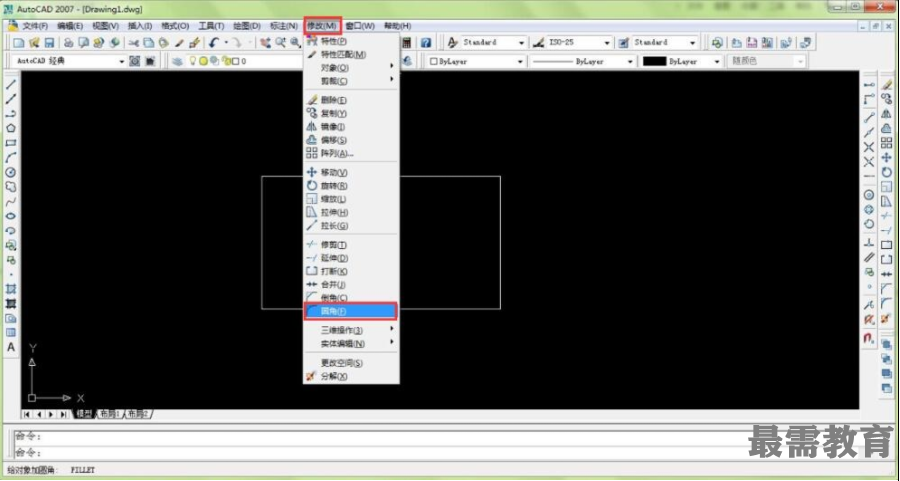Expand the 实体编辑(N) submenu
This screenshot has width=900, height=481.
[351, 343]
